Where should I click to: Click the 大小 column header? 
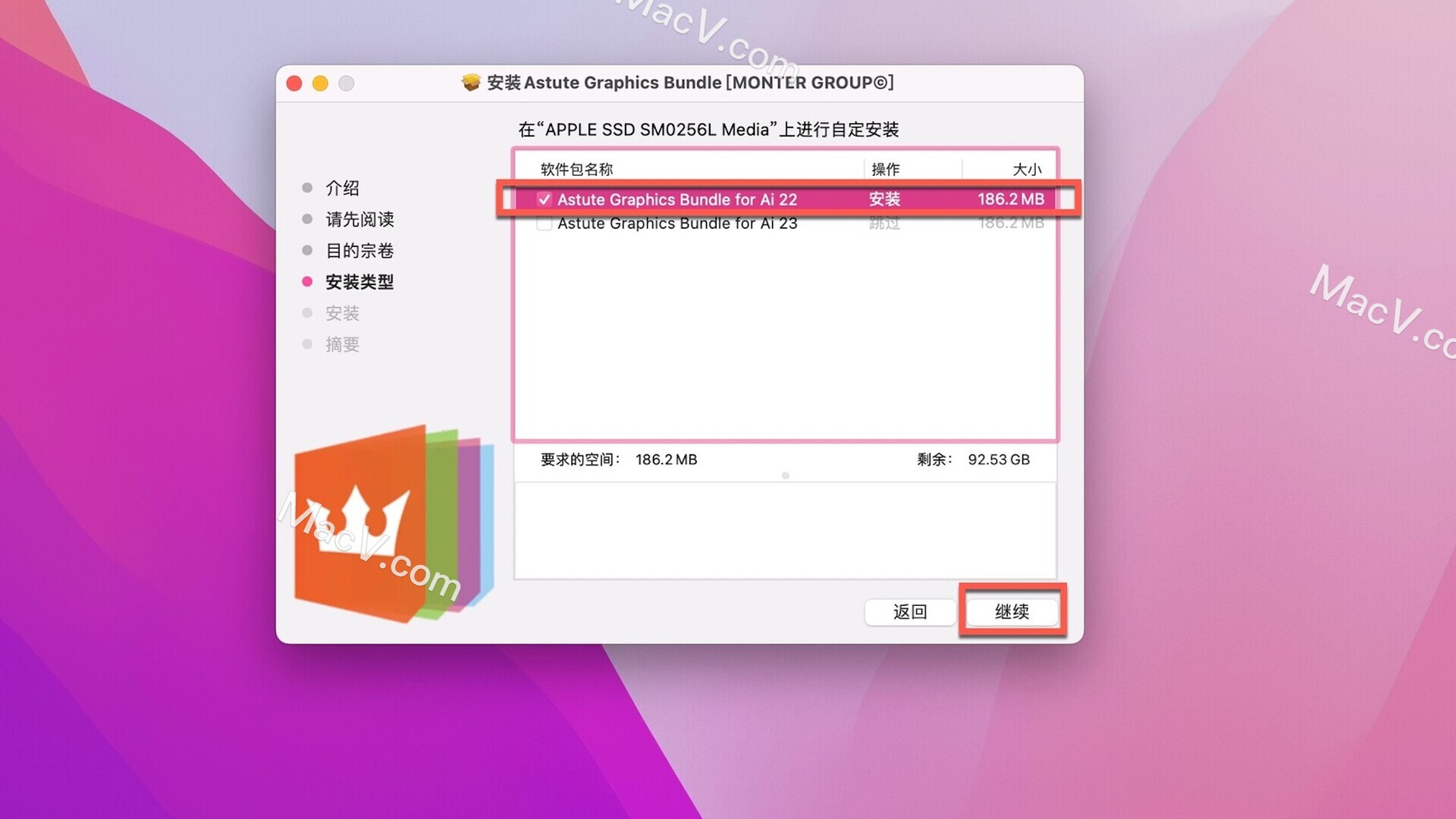(1028, 169)
